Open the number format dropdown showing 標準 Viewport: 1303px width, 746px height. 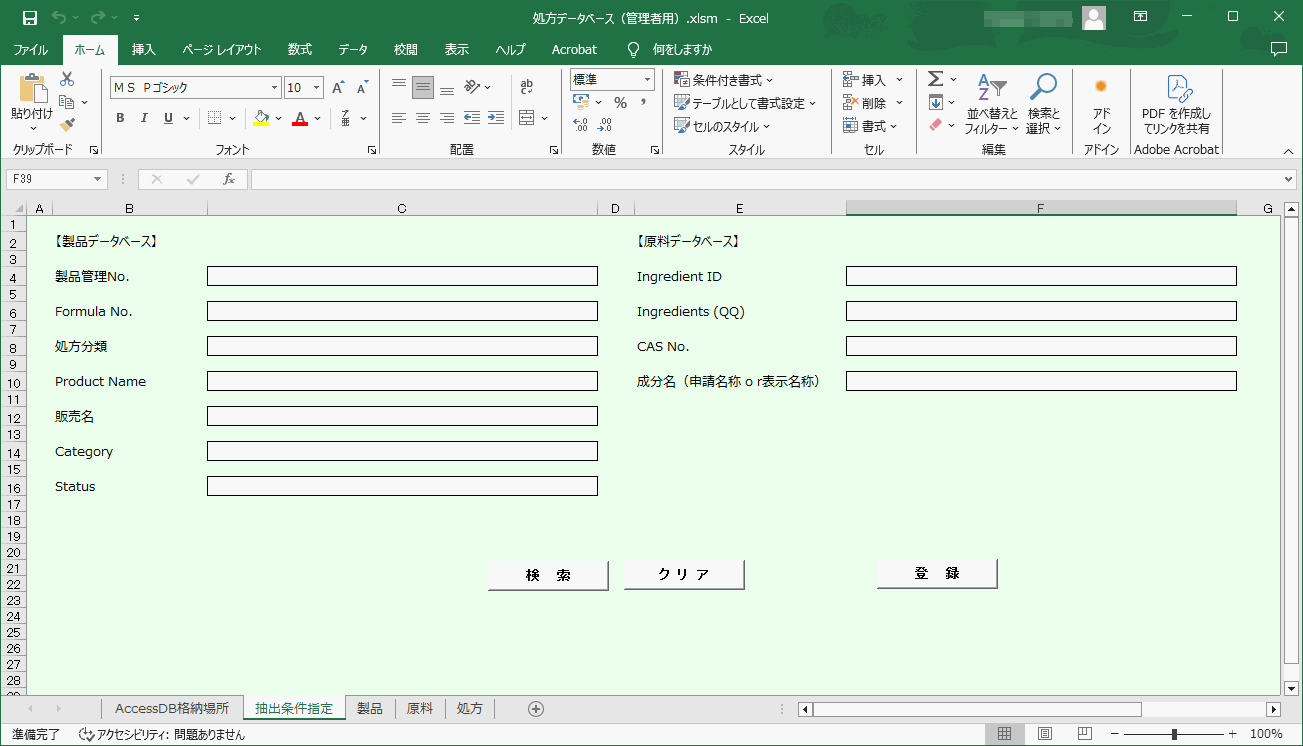click(x=647, y=79)
